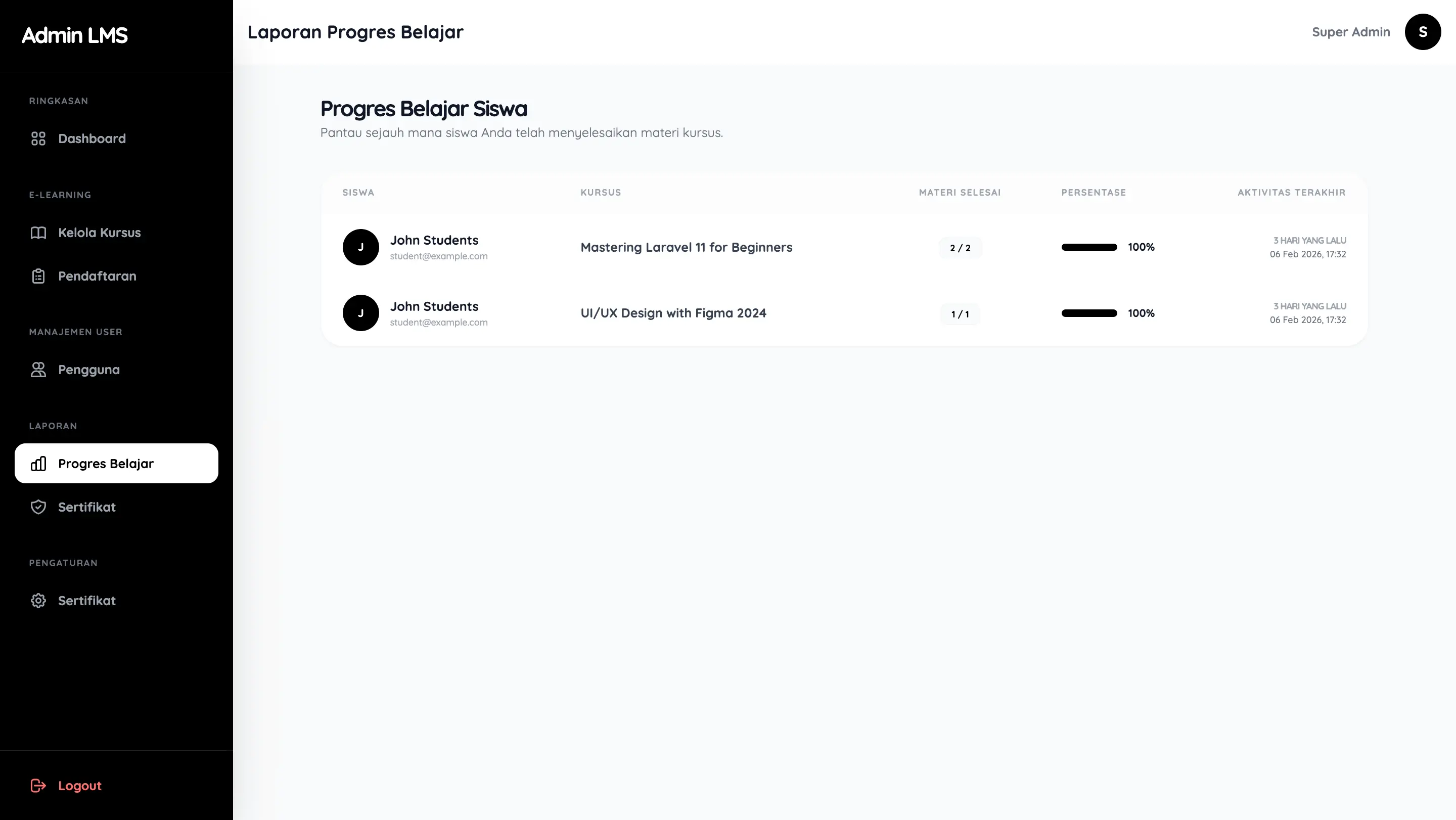Click the Mastering Laravel 11 progress bar
The height and width of the screenshot is (820, 1456).
[1088, 247]
